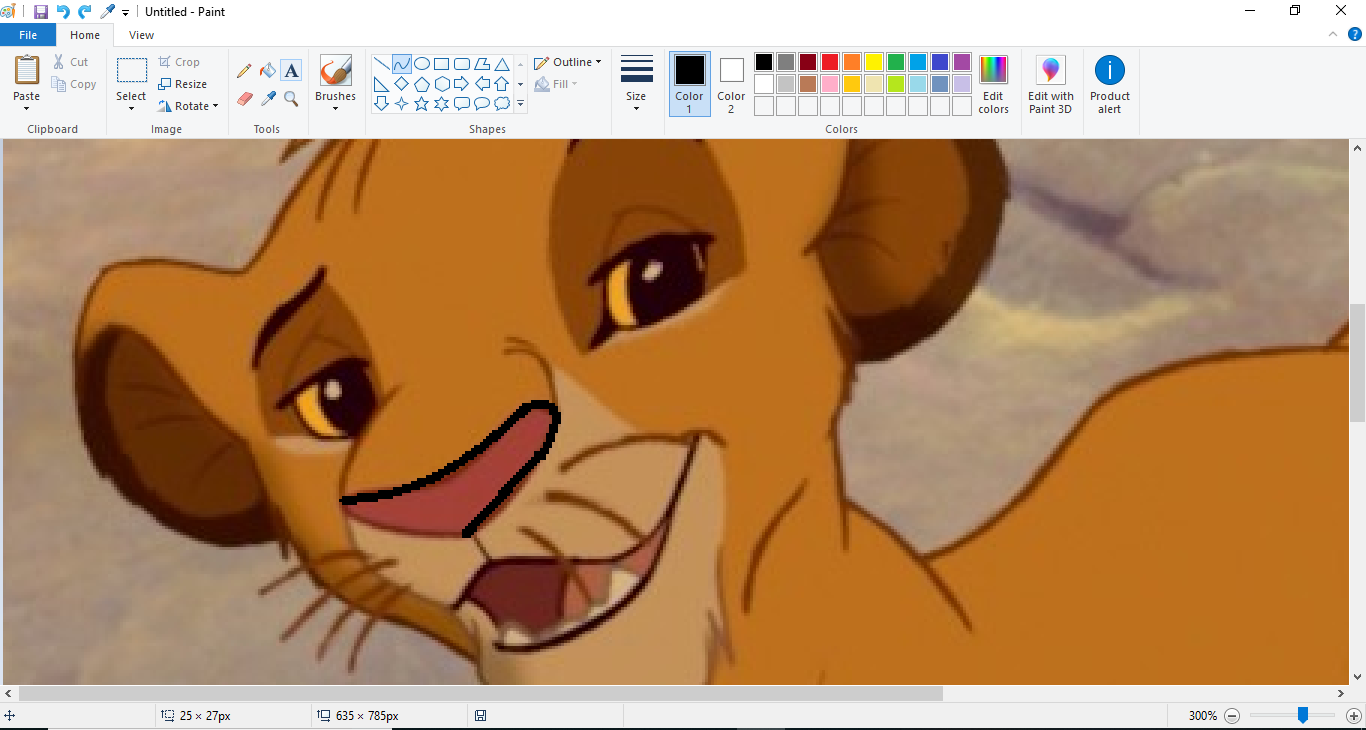The height and width of the screenshot is (730, 1366).
Task: Pick the Pentagon shape
Action: (422, 84)
